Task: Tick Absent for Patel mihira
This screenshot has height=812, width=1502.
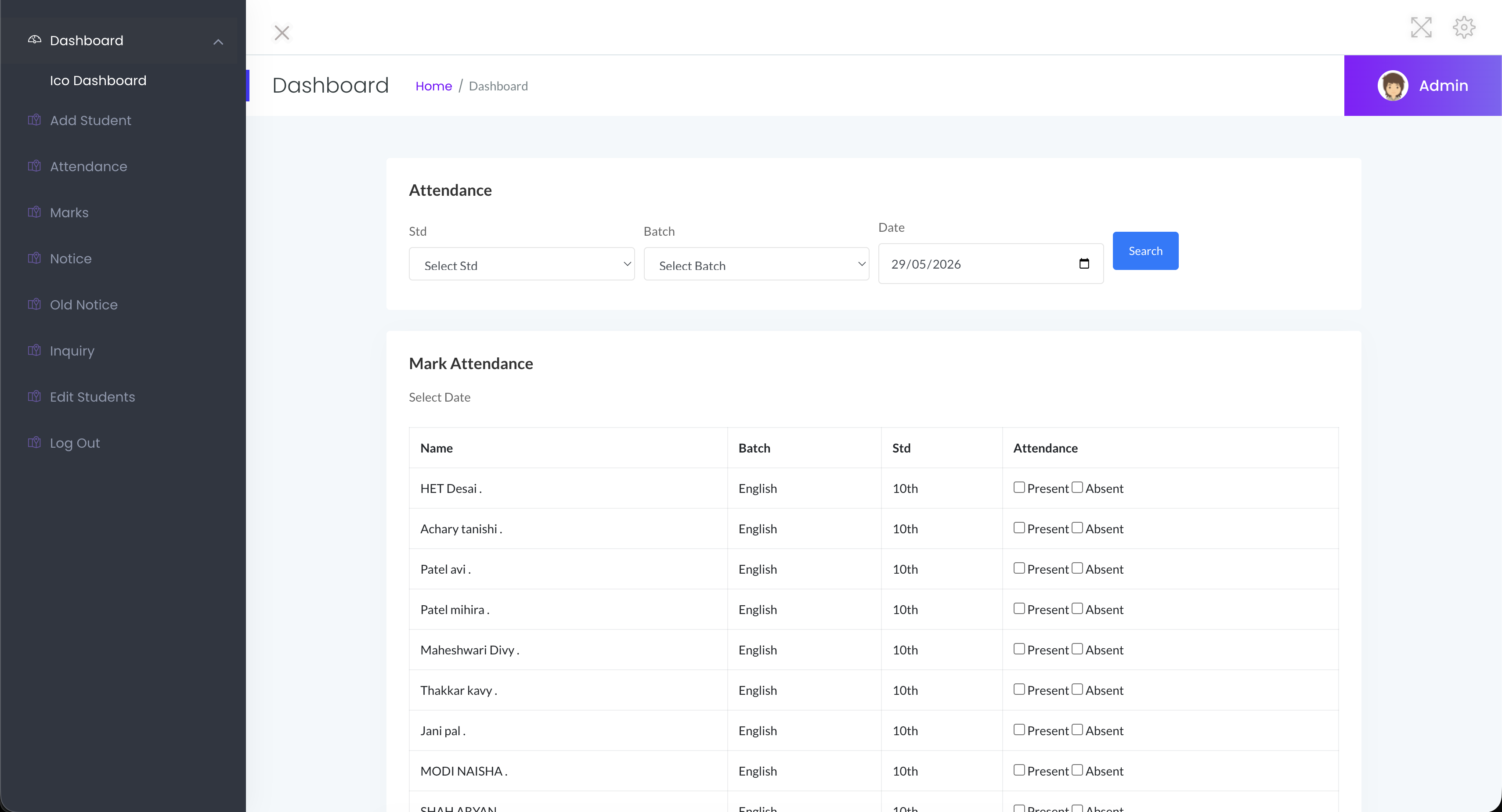Action: 1077,608
